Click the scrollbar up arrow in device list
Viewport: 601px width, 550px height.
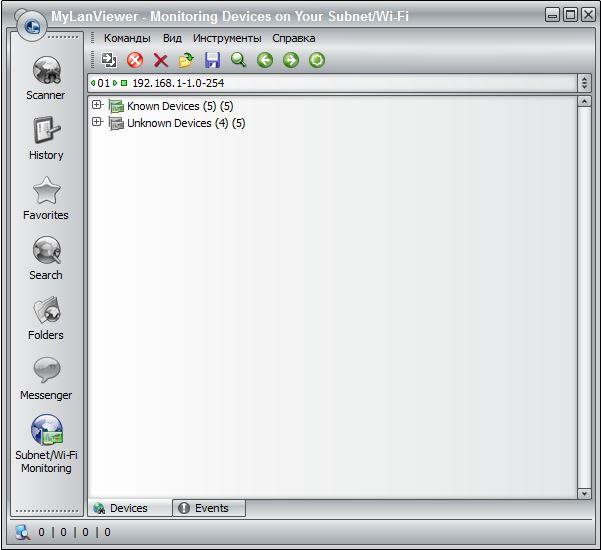click(x=584, y=102)
